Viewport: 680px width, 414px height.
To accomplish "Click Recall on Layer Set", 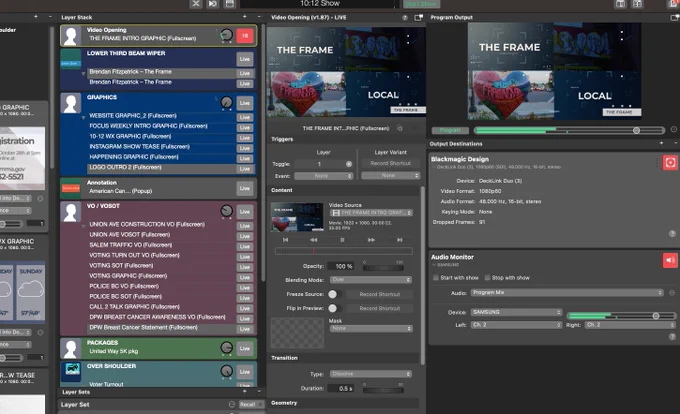I will pos(247,404).
